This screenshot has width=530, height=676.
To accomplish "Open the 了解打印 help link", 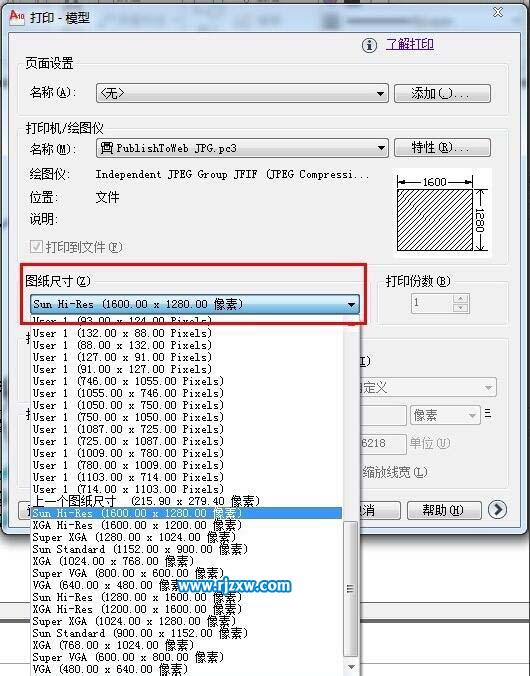I will click(409, 44).
